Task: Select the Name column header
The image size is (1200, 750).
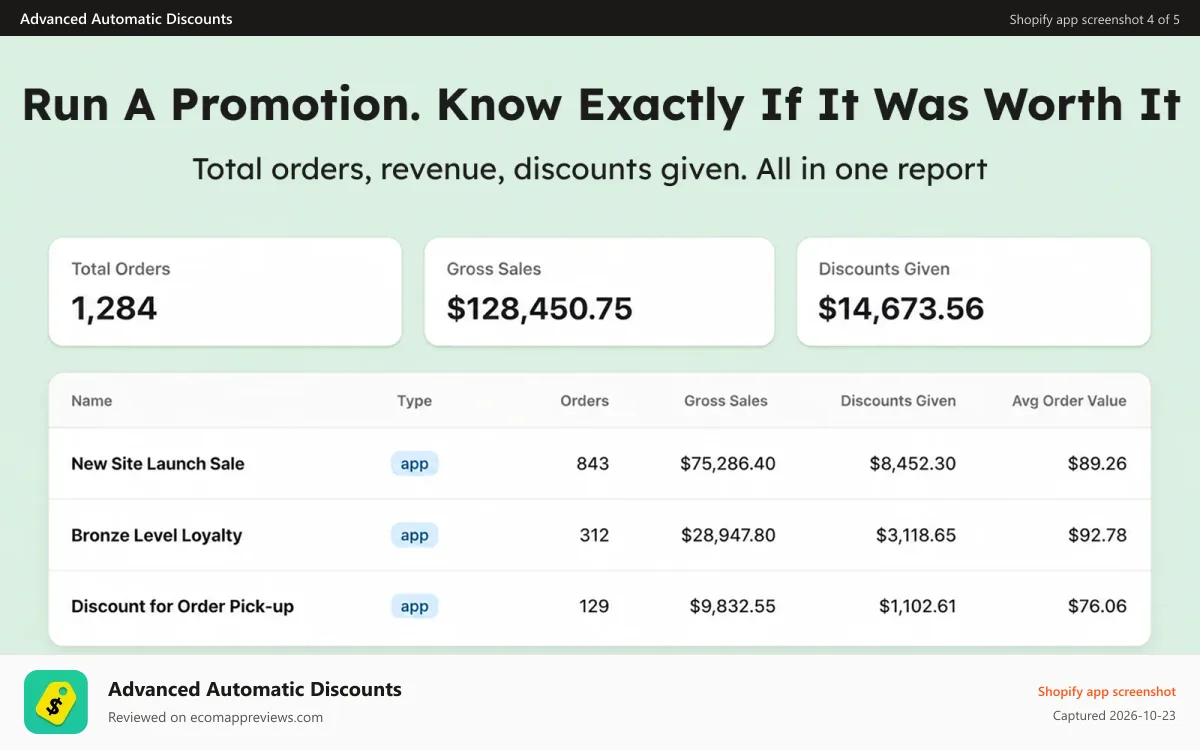Action: pyautogui.click(x=92, y=401)
